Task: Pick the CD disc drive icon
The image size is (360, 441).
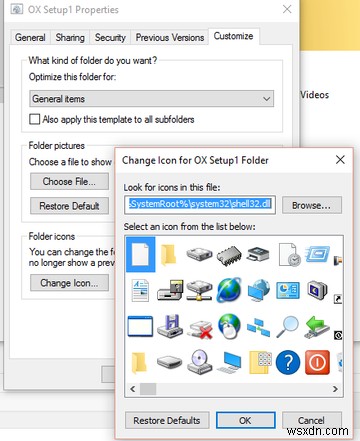Action: coord(200,362)
